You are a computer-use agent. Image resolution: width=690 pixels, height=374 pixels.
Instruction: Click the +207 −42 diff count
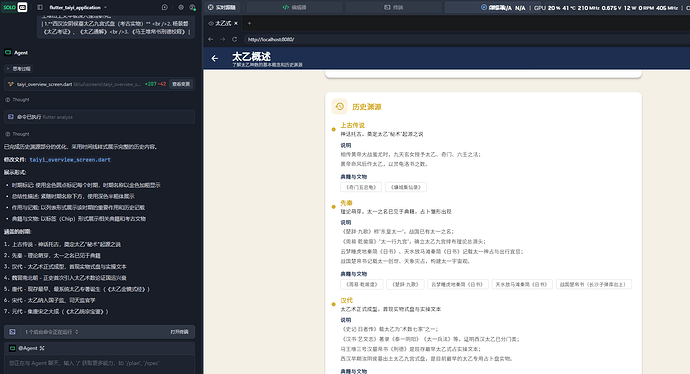tap(155, 84)
